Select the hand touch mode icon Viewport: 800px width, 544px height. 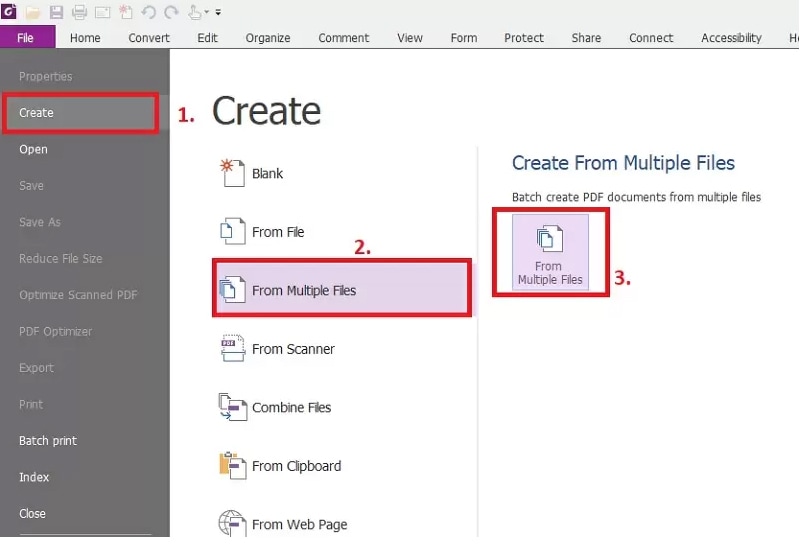coord(194,12)
